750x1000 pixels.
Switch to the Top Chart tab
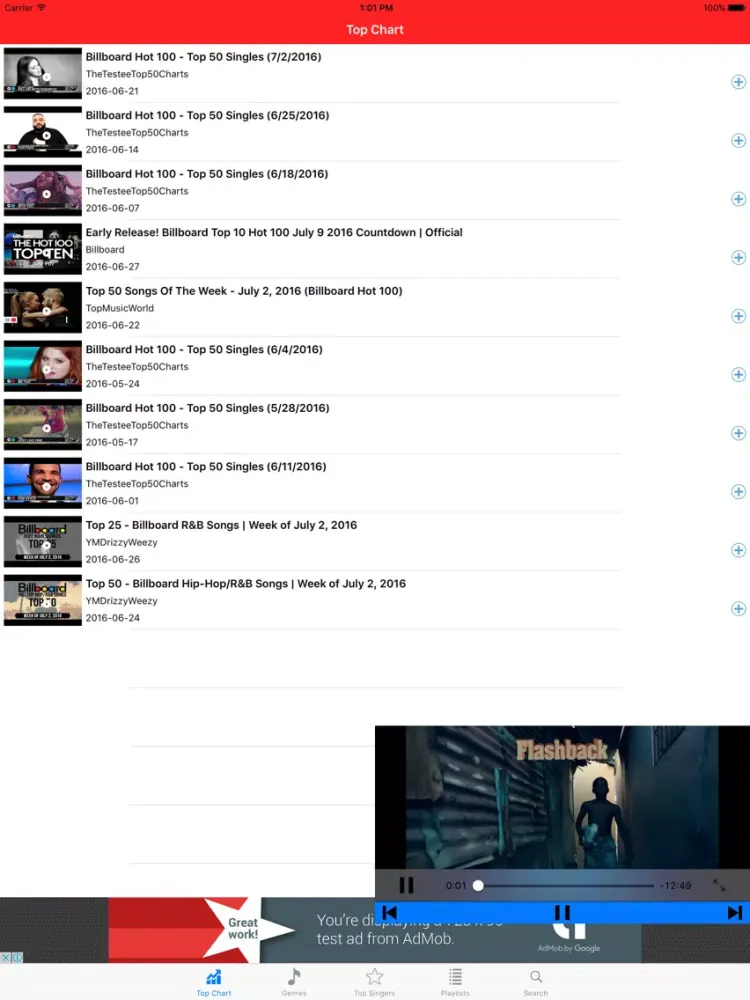click(214, 983)
